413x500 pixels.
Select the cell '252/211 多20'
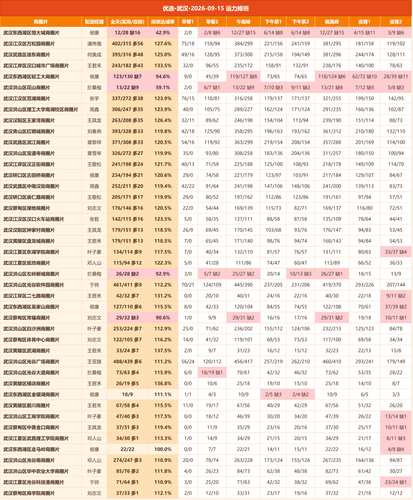(x=127, y=186)
